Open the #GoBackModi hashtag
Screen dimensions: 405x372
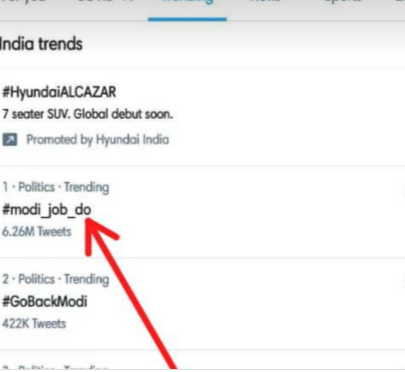(45, 302)
